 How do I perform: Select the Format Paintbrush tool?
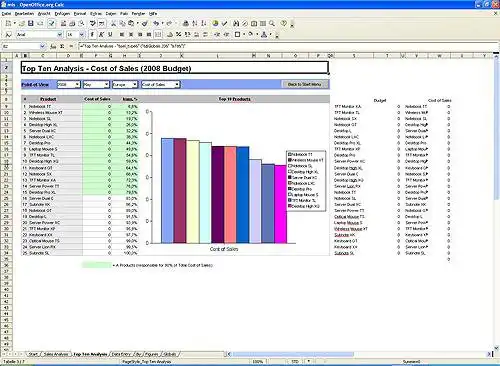click(145, 23)
